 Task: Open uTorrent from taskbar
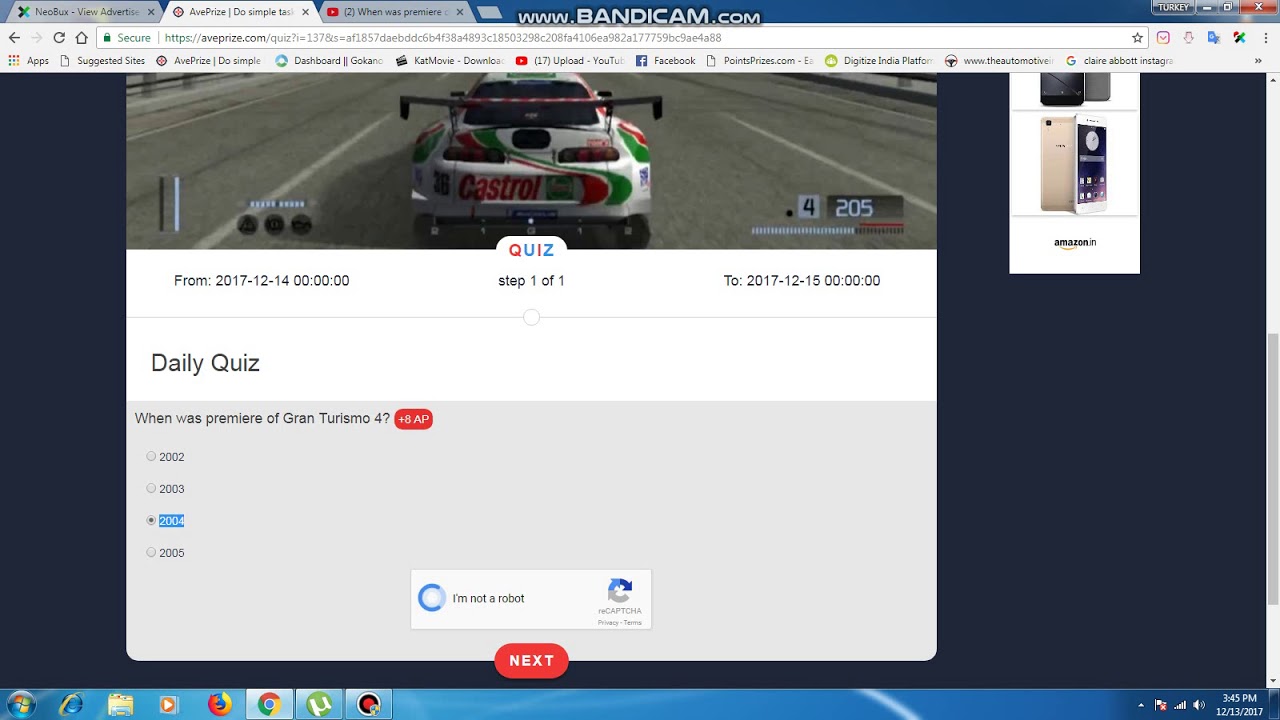point(319,704)
